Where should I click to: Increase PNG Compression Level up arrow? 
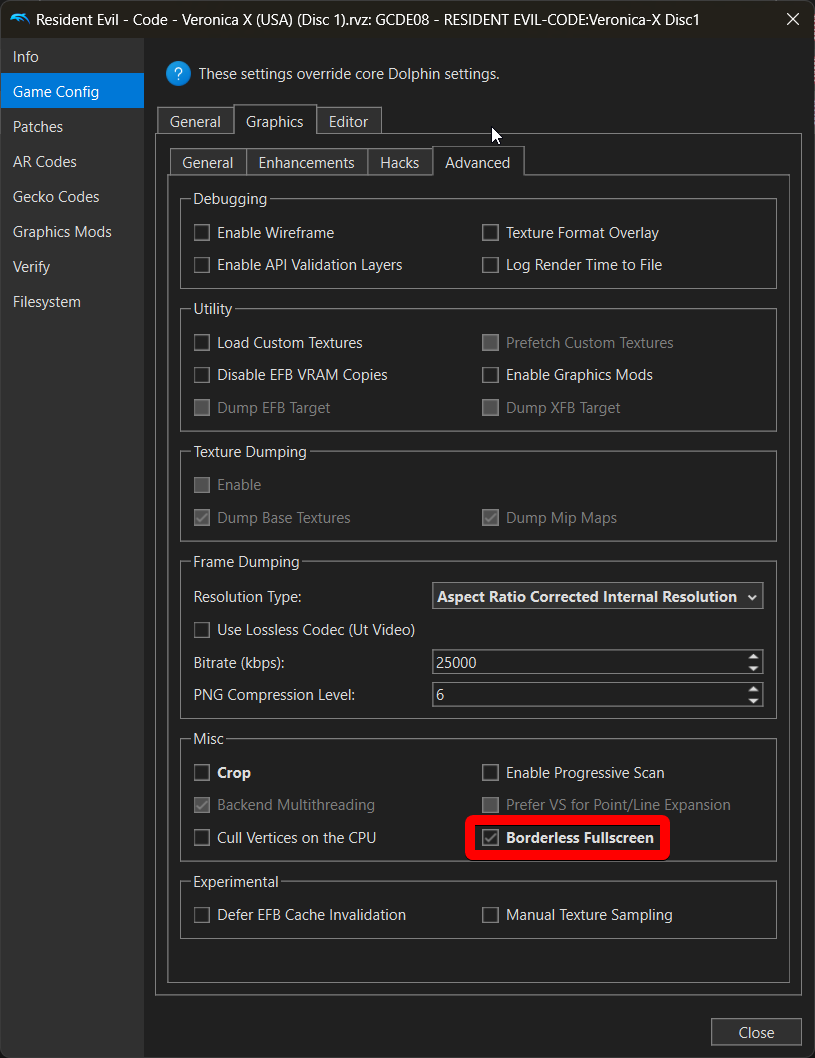tap(754, 689)
